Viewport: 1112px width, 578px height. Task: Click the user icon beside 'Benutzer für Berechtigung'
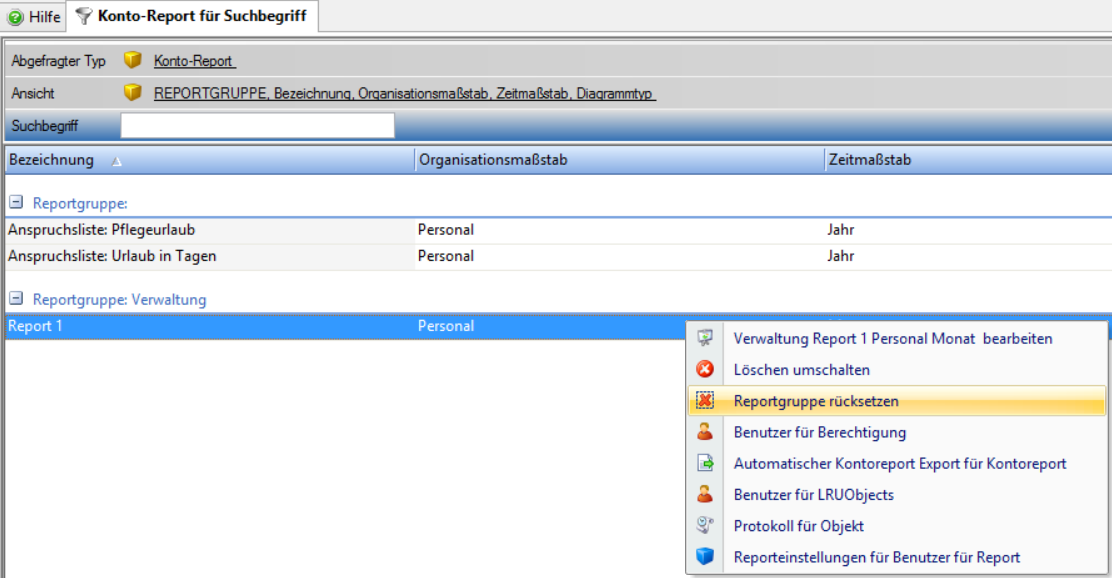point(705,432)
